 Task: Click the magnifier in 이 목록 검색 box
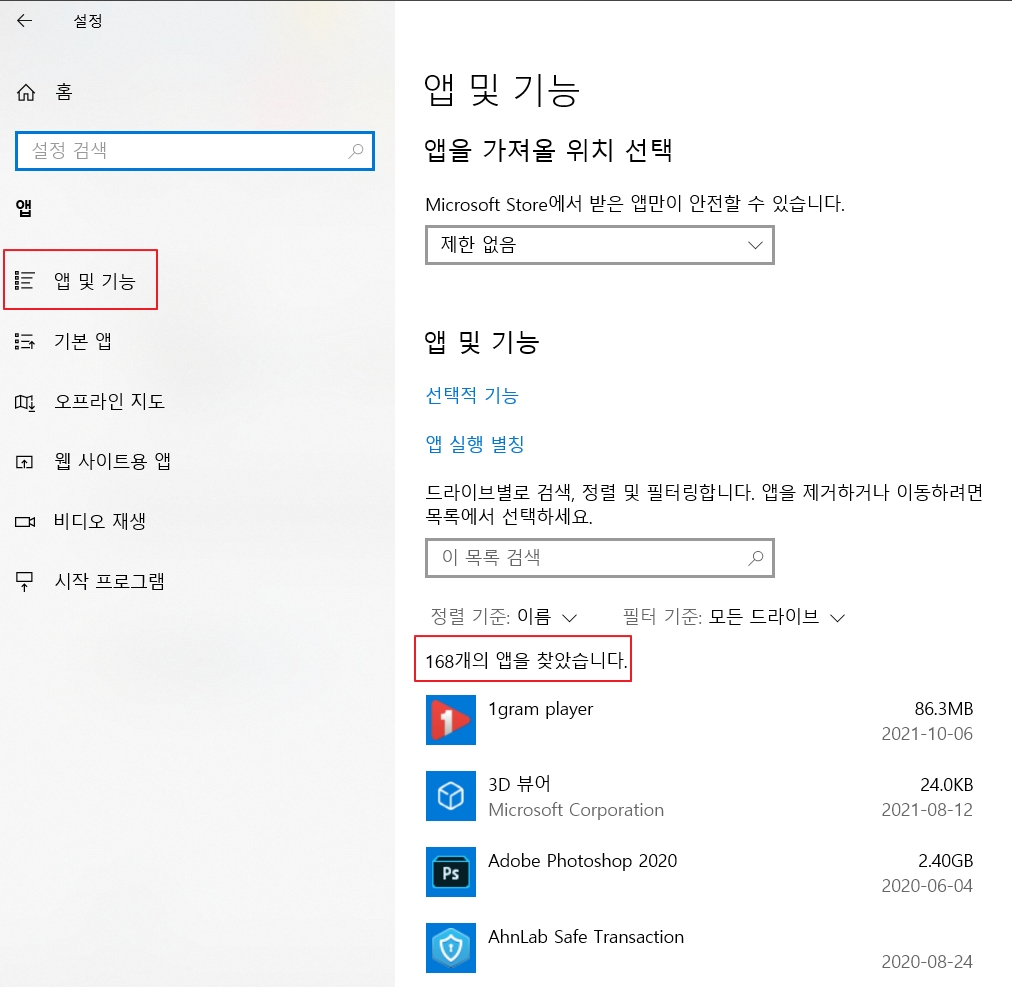[x=755, y=558]
